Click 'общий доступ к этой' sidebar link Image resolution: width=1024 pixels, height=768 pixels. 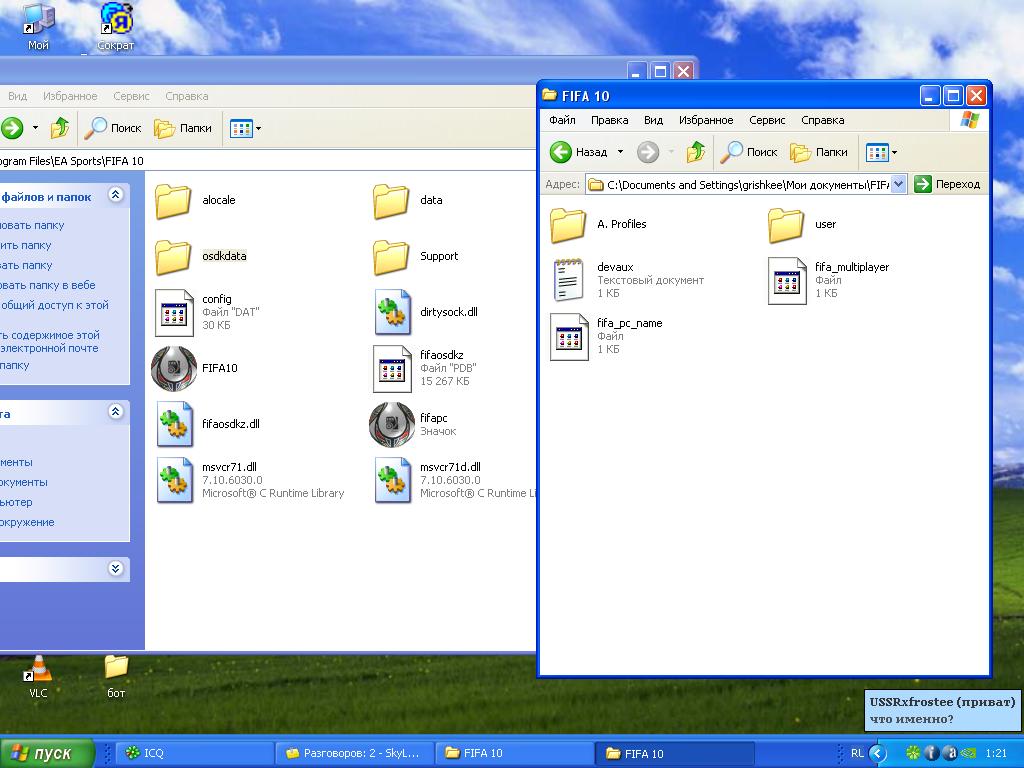54,305
